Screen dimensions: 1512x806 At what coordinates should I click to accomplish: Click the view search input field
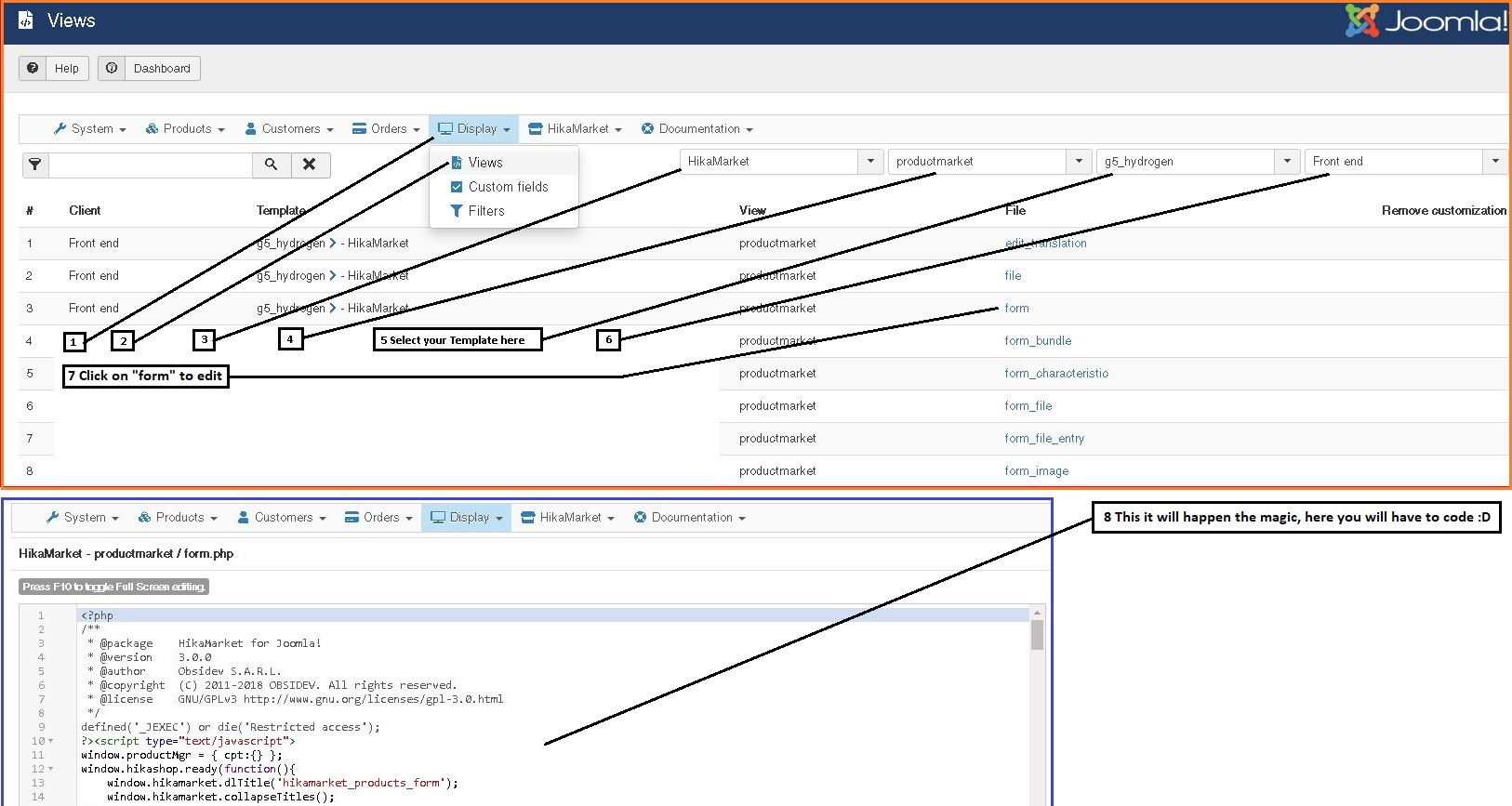tap(151, 165)
